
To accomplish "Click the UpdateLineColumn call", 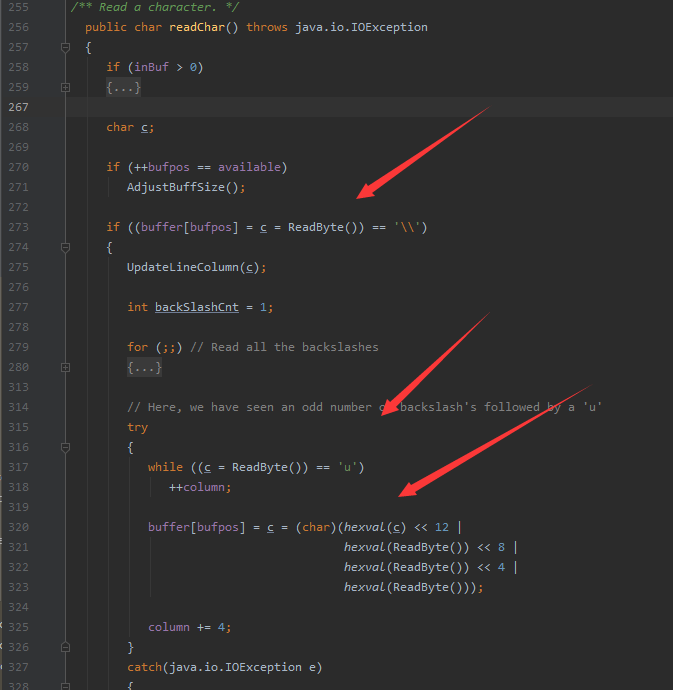I will click(183, 267).
